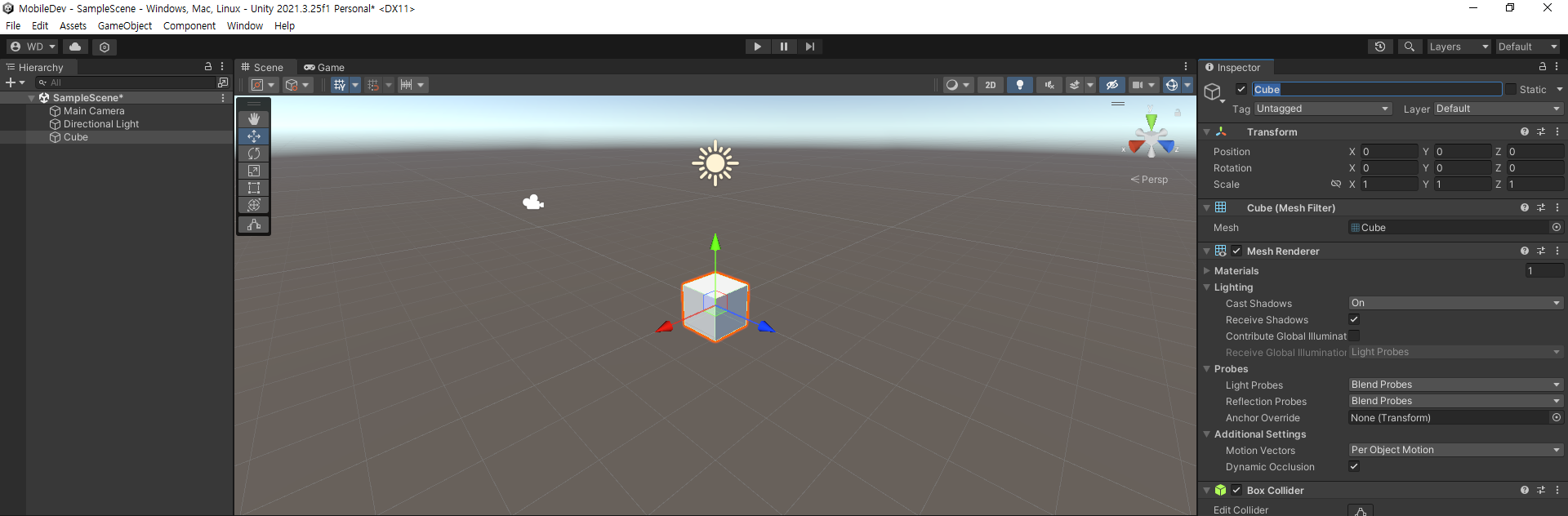Open Mesh Renderer help icon
The width and height of the screenshot is (1568, 516).
tap(1525, 251)
